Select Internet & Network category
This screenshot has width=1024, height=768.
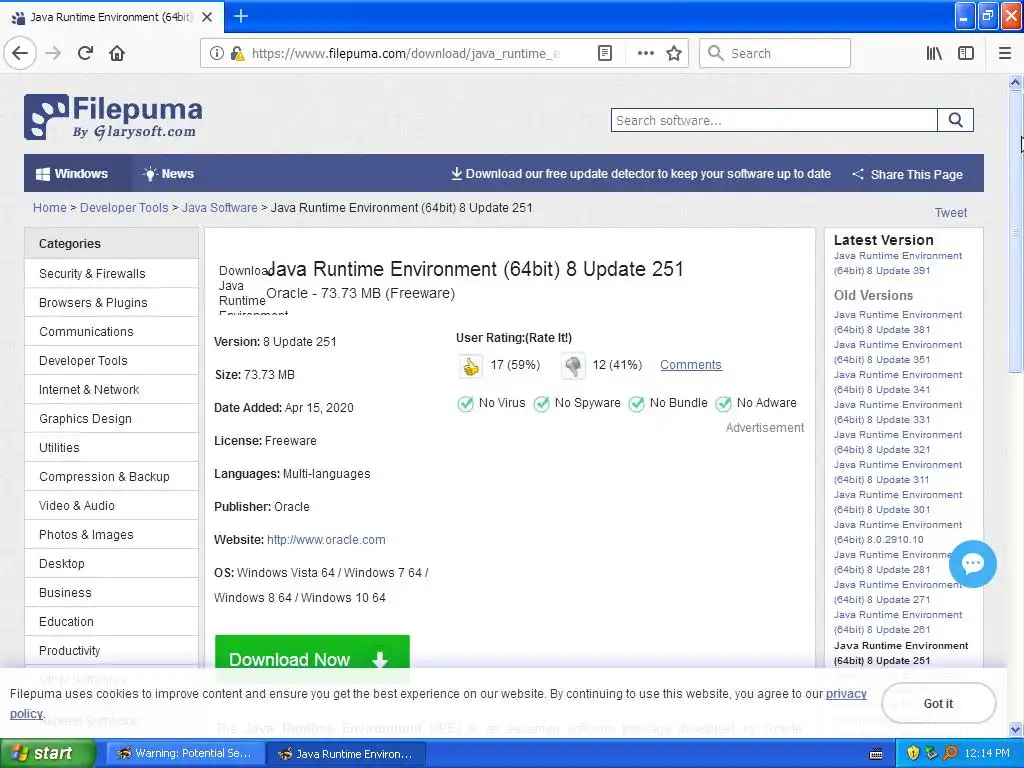111,389
